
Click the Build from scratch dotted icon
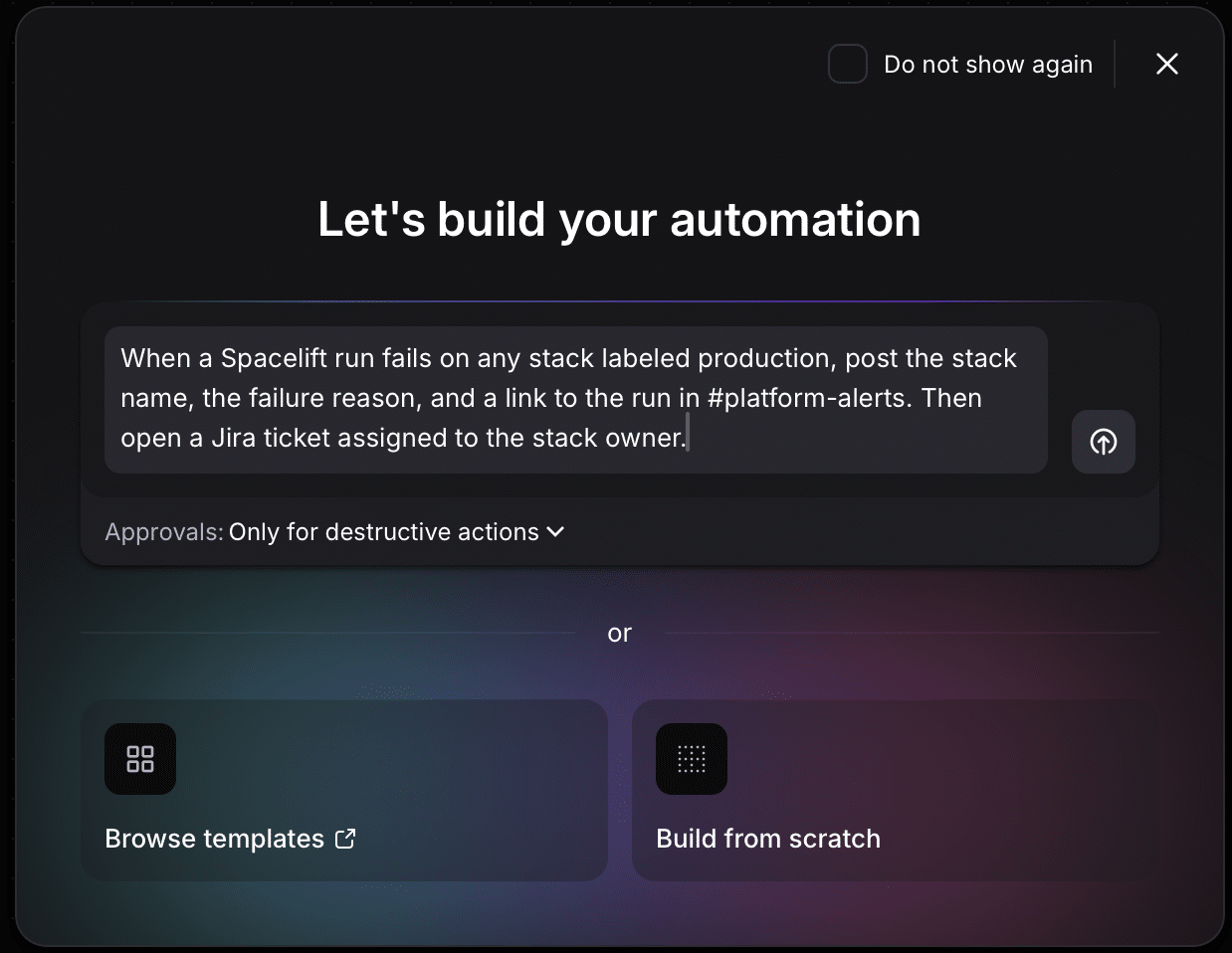click(692, 759)
